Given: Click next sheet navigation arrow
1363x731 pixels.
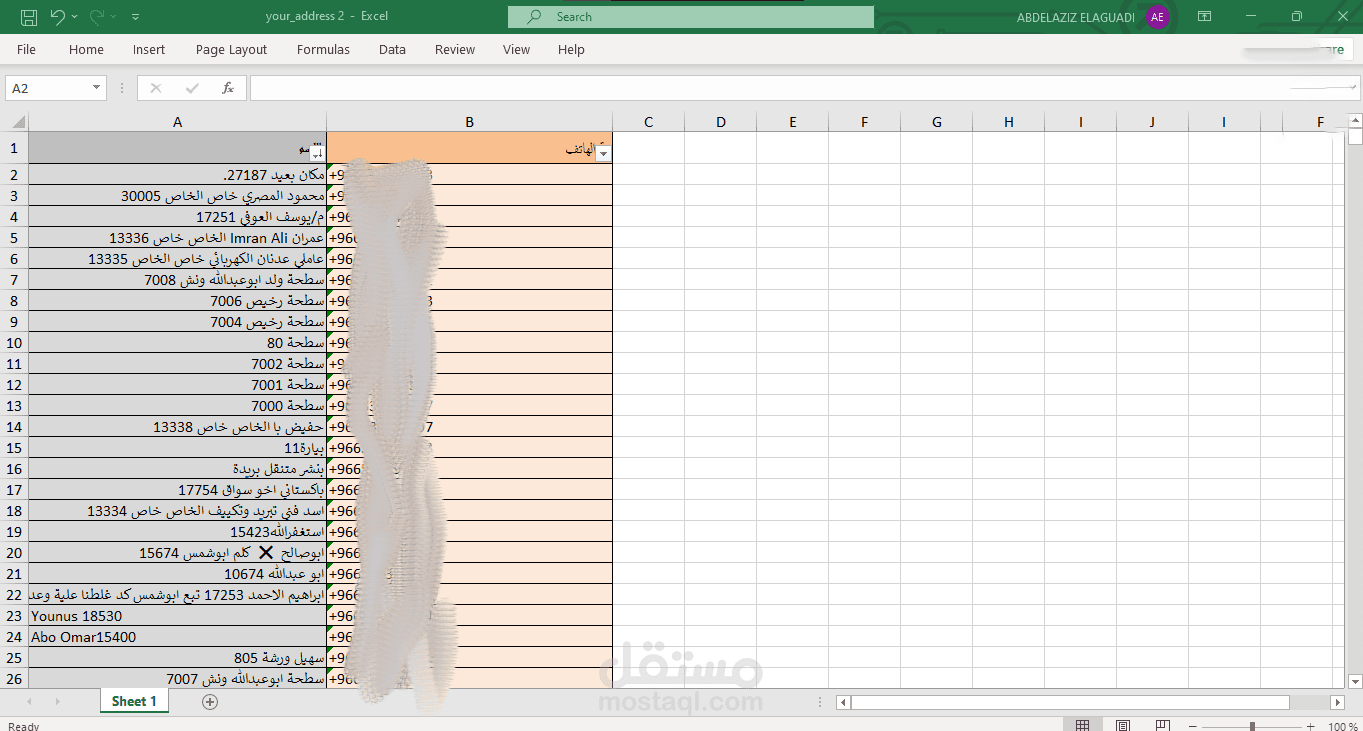Looking at the screenshot, I should point(56,702).
